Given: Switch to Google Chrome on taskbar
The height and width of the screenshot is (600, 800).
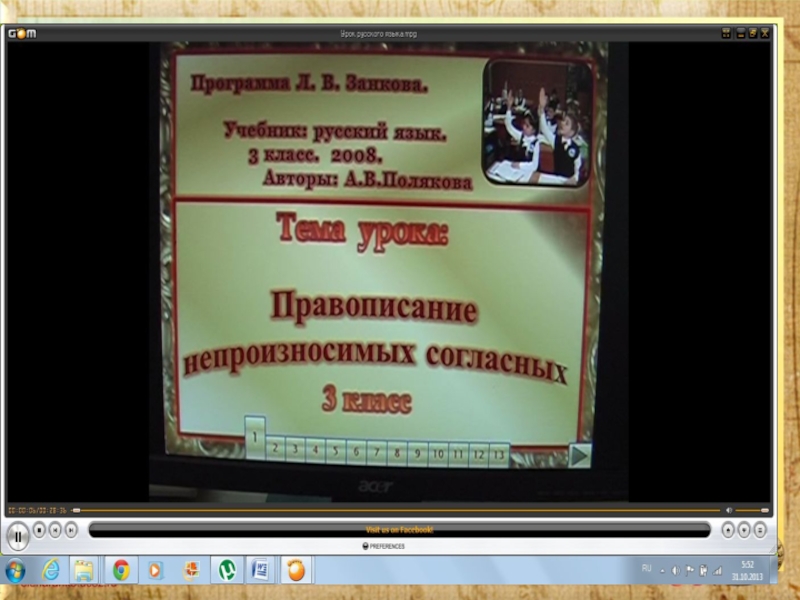Looking at the screenshot, I should point(121,570).
